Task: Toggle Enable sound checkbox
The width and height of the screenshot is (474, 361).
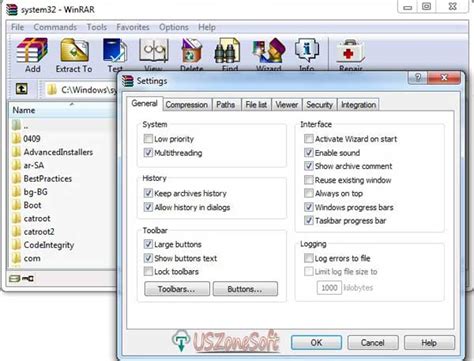Action: pos(309,153)
